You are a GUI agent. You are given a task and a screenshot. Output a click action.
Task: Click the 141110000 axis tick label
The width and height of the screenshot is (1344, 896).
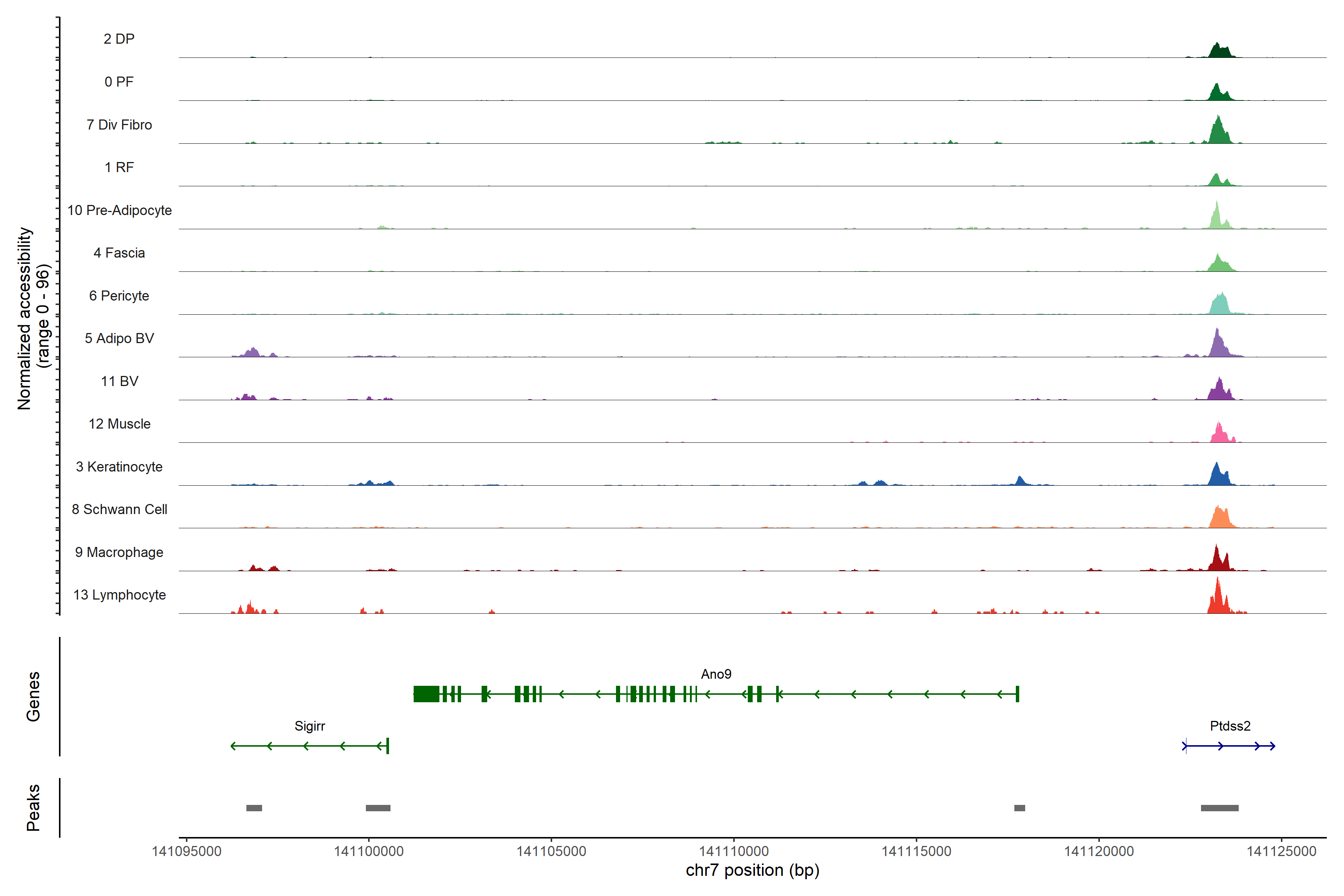(734, 852)
